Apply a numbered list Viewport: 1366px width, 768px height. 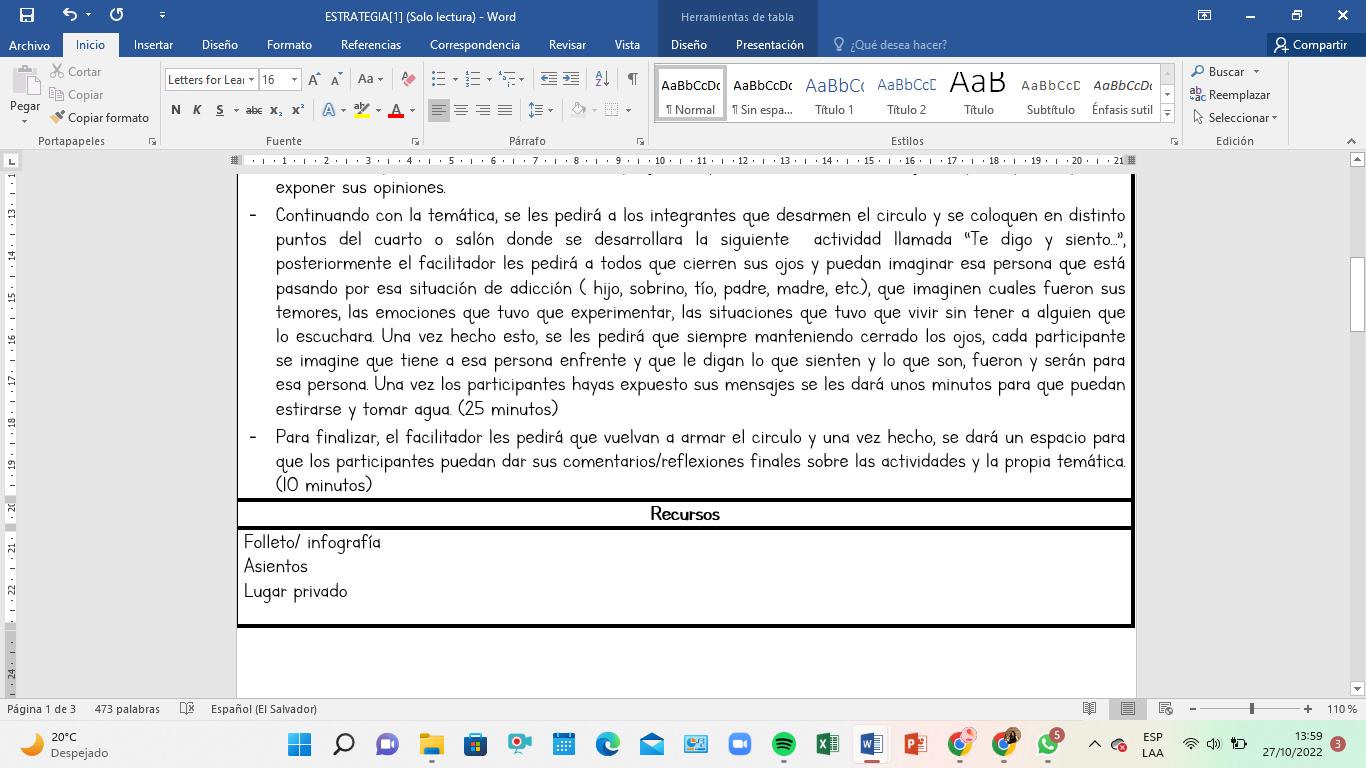[x=473, y=79]
